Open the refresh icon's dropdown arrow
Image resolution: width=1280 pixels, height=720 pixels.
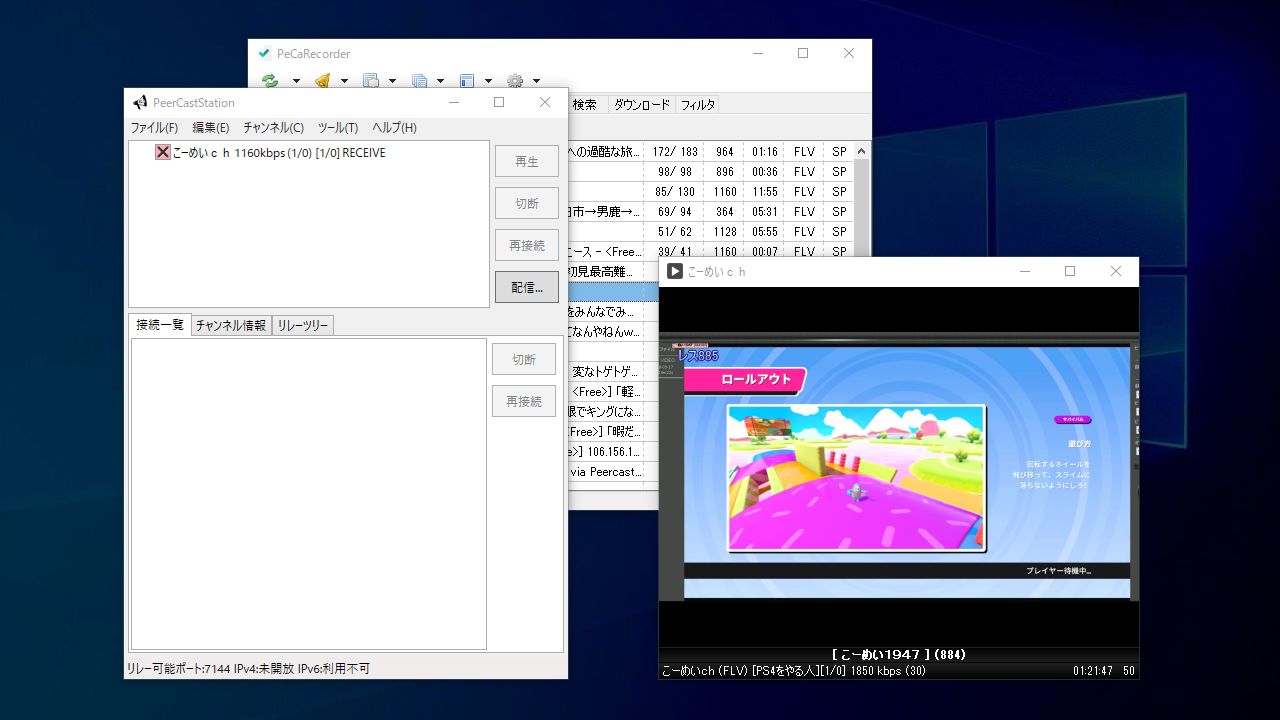tap(296, 81)
